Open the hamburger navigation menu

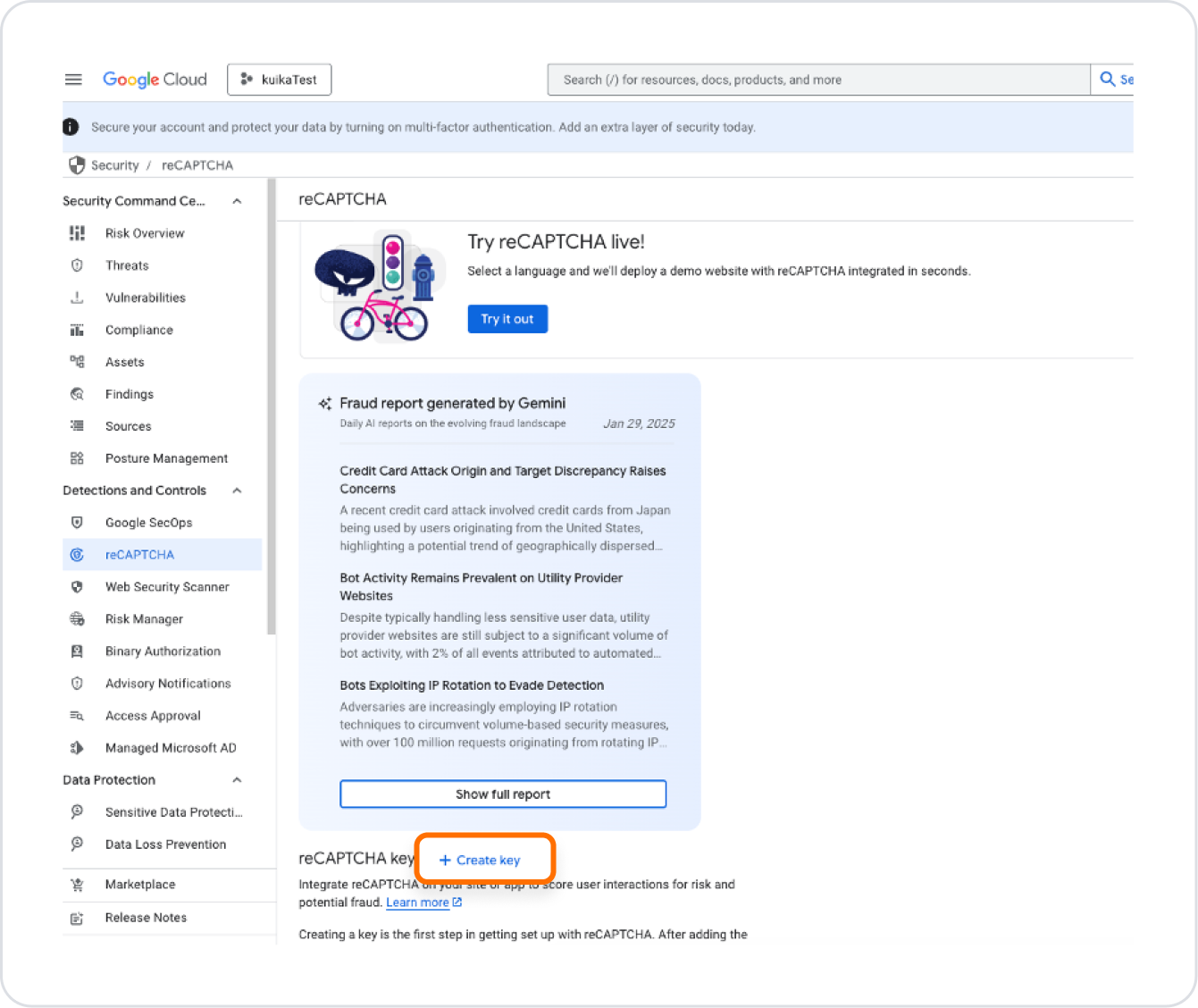(x=73, y=80)
